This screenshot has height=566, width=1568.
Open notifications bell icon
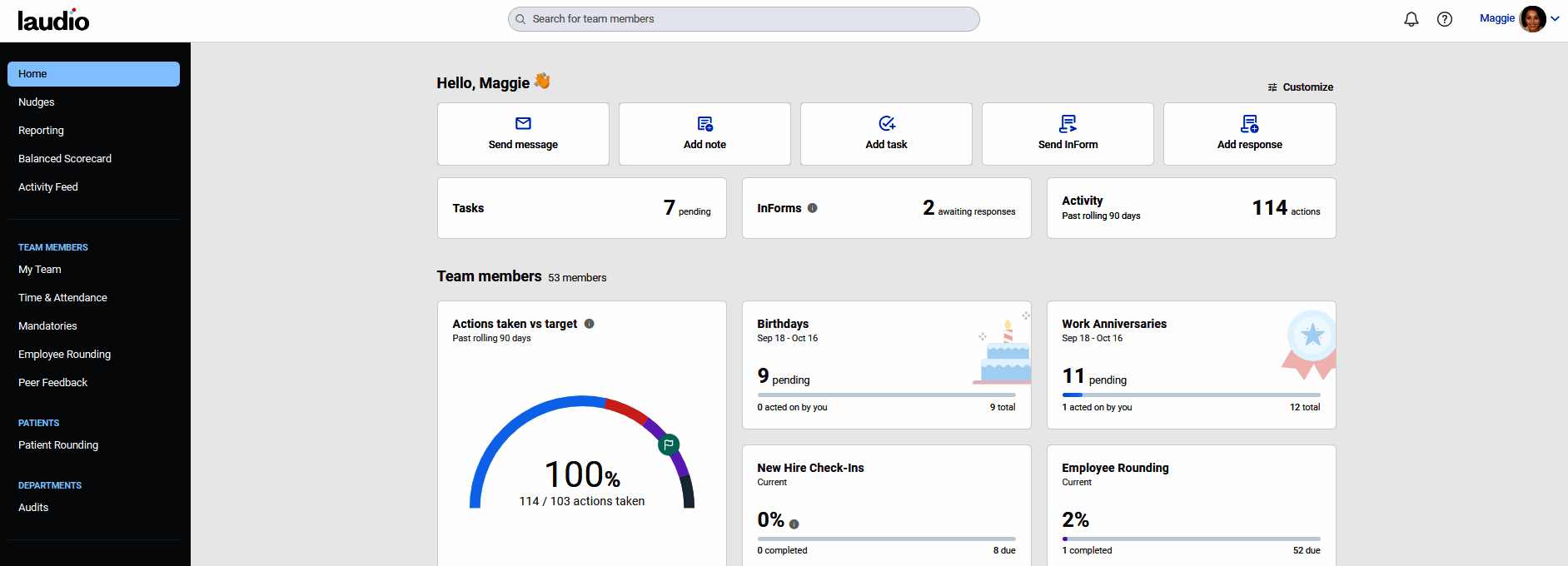pyautogui.click(x=1411, y=19)
